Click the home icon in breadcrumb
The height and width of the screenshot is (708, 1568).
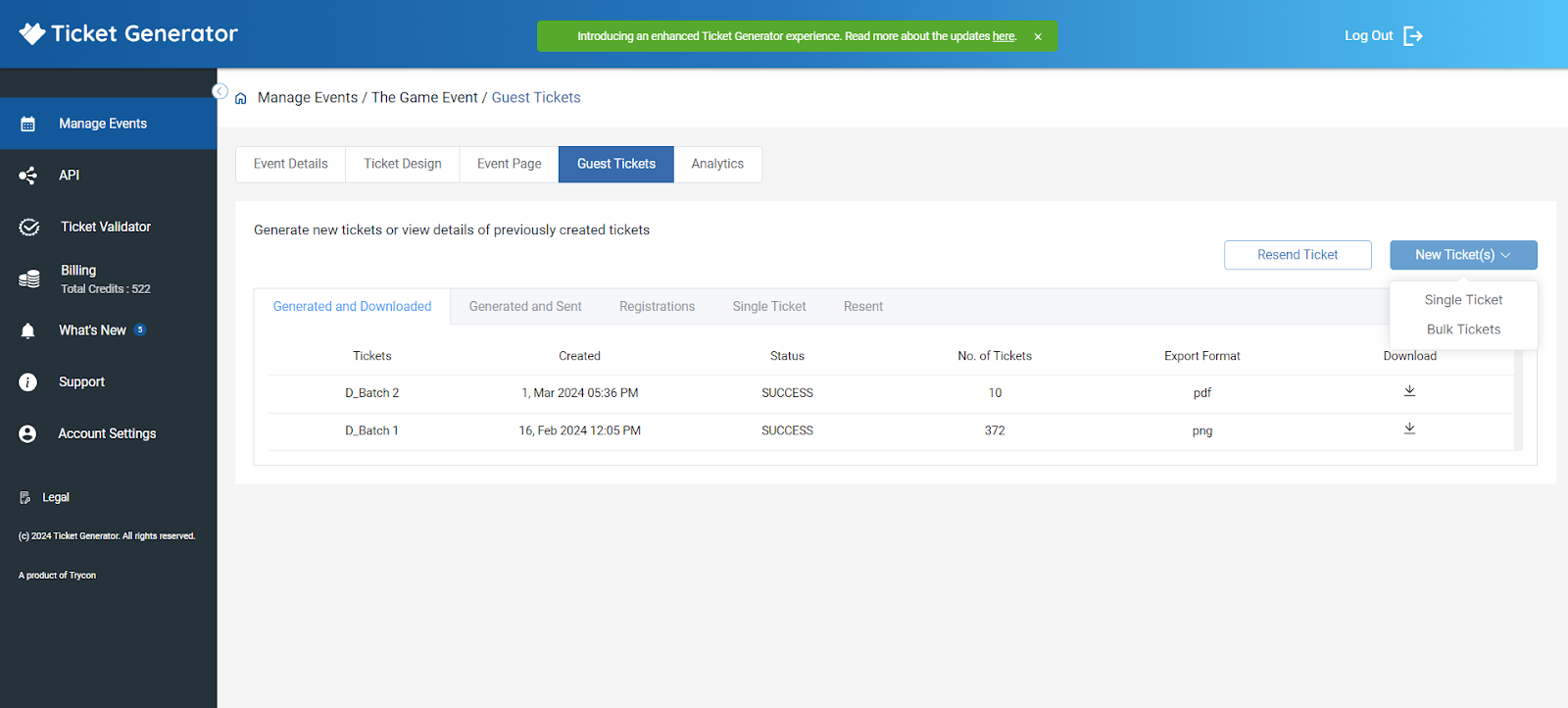240,99
